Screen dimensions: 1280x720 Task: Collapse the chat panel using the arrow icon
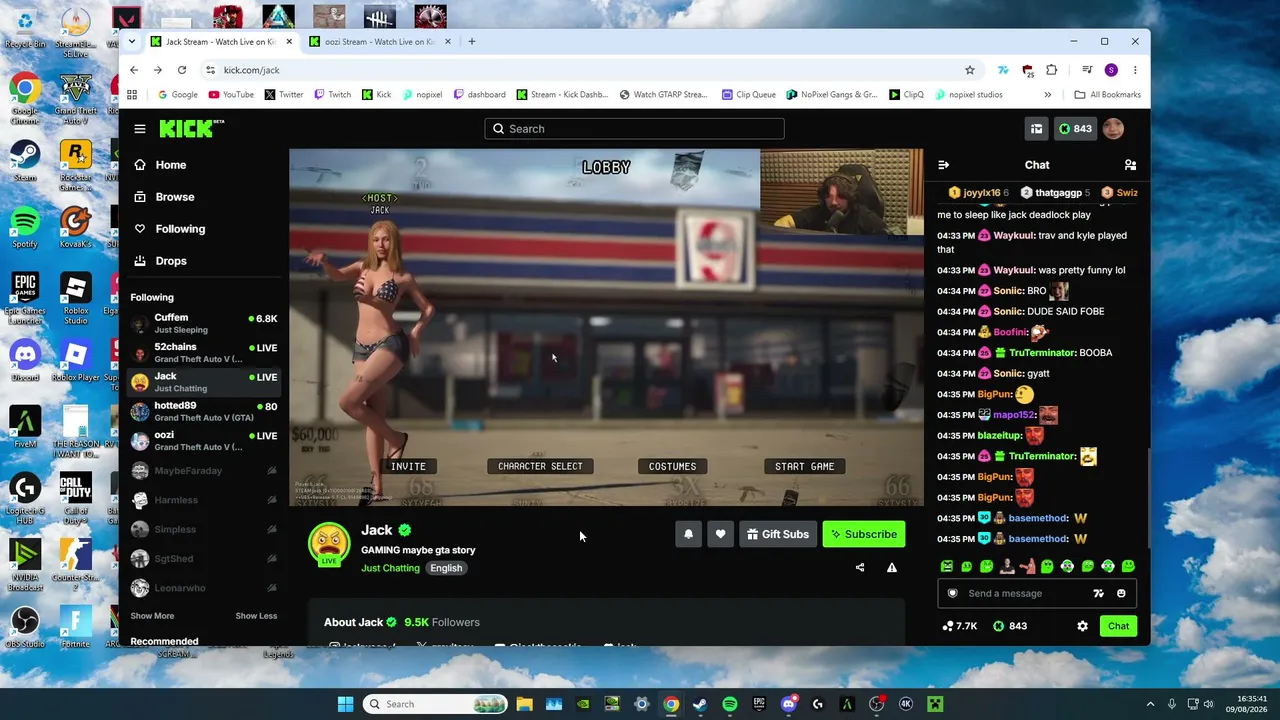click(x=943, y=165)
